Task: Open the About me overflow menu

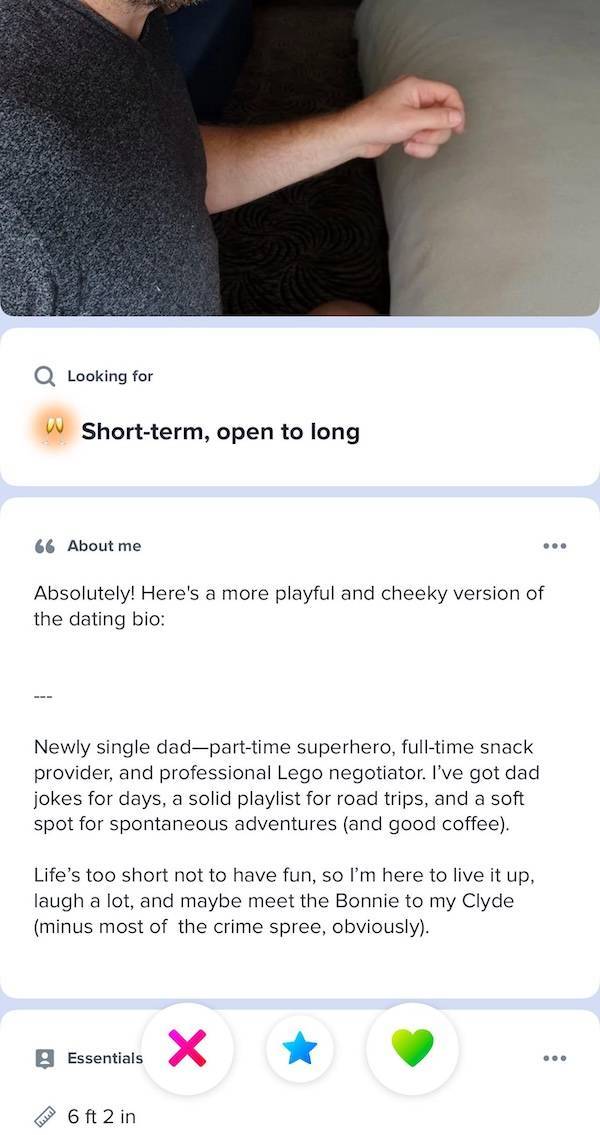Action: click(x=555, y=545)
